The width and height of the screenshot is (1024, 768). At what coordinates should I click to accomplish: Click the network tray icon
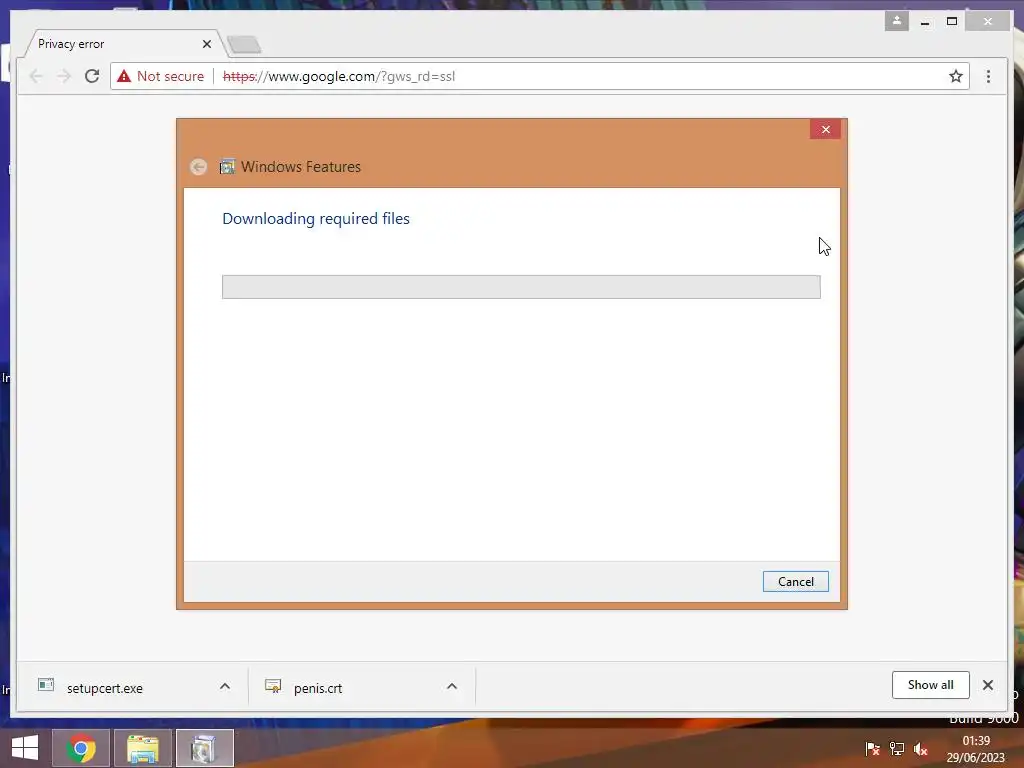coord(897,749)
